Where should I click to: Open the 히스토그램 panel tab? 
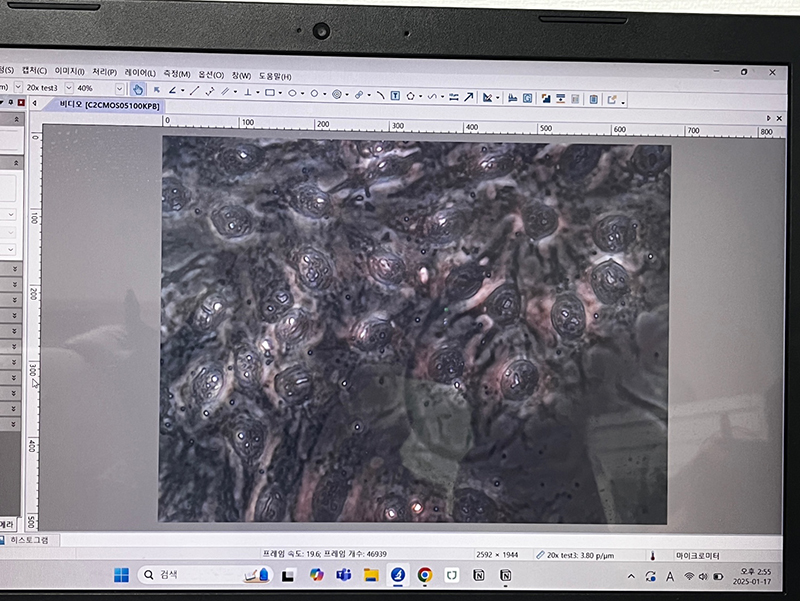click(28, 540)
